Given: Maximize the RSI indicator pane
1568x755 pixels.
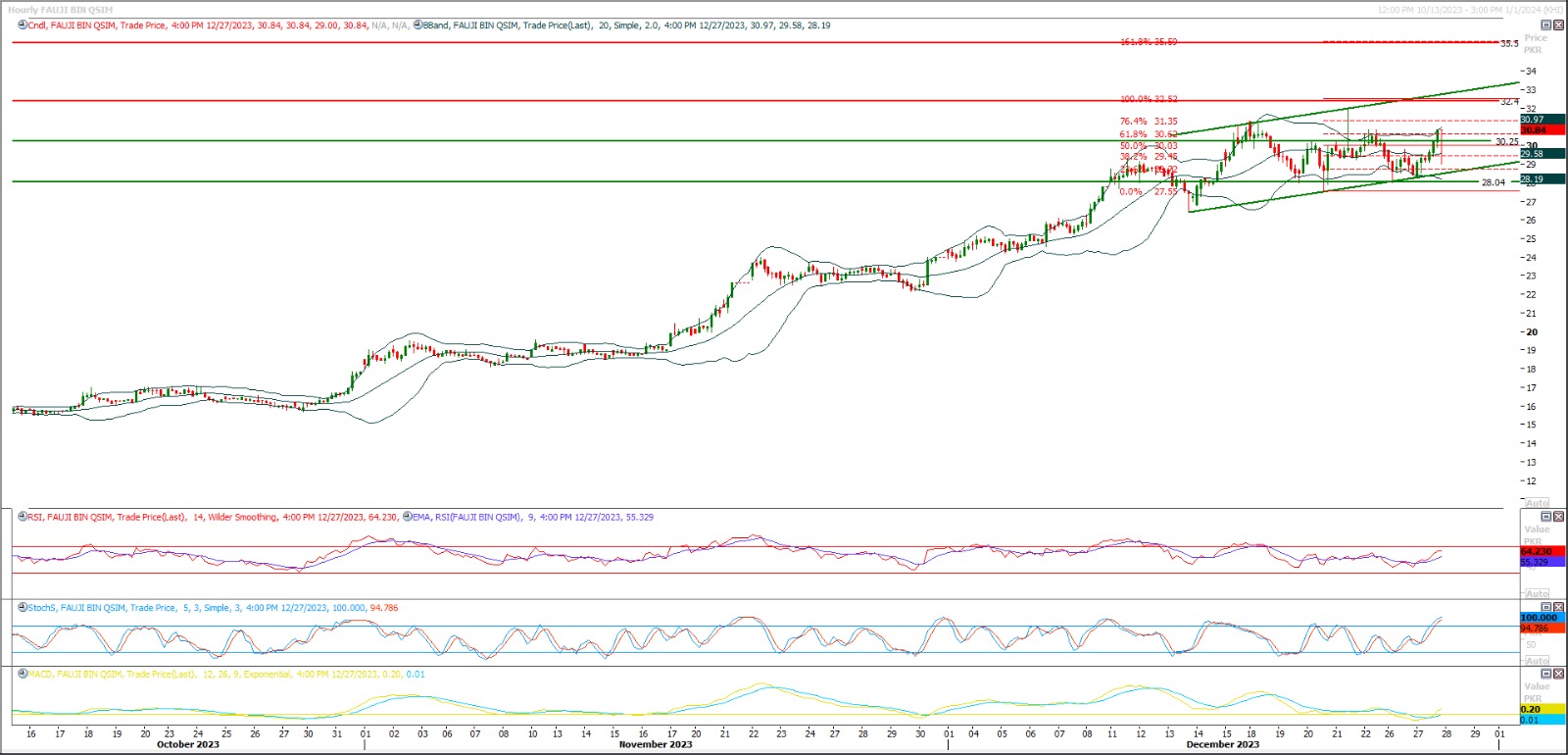Looking at the screenshot, I should click(x=1546, y=517).
